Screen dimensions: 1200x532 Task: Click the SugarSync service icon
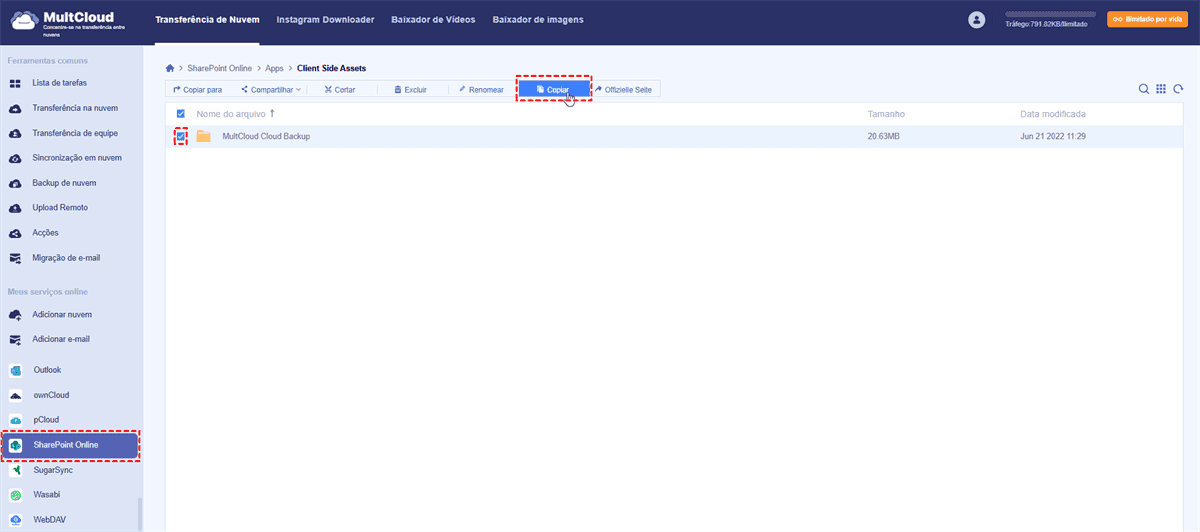click(x=16, y=470)
